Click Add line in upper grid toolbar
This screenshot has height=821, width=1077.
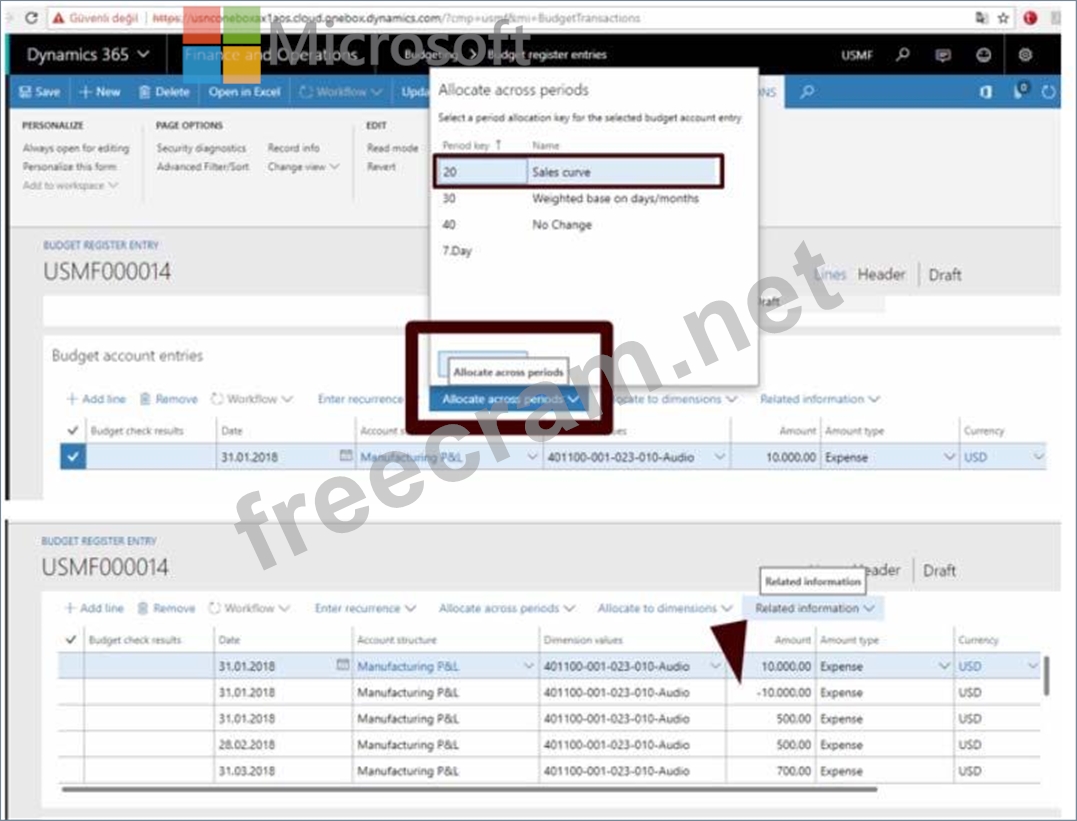coord(96,399)
